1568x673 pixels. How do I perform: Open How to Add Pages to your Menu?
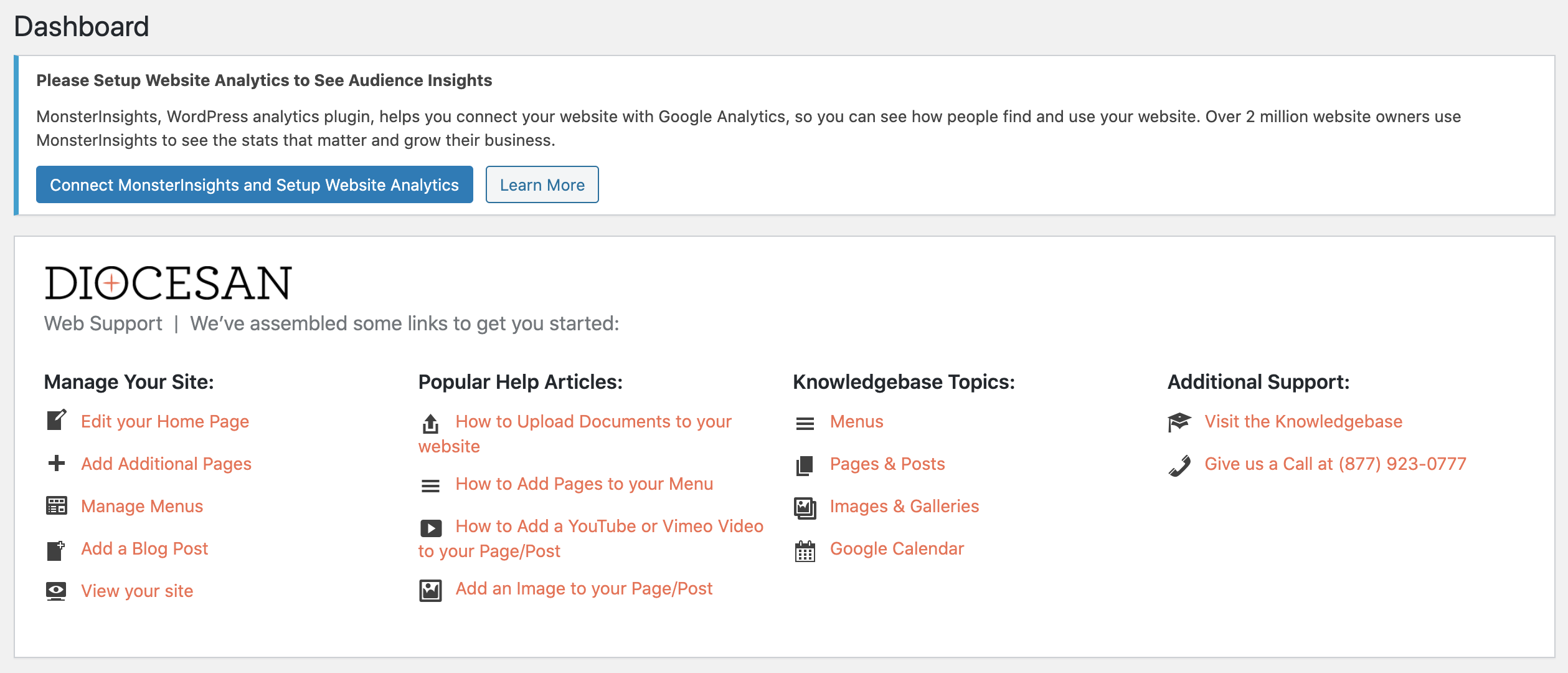tap(584, 484)
